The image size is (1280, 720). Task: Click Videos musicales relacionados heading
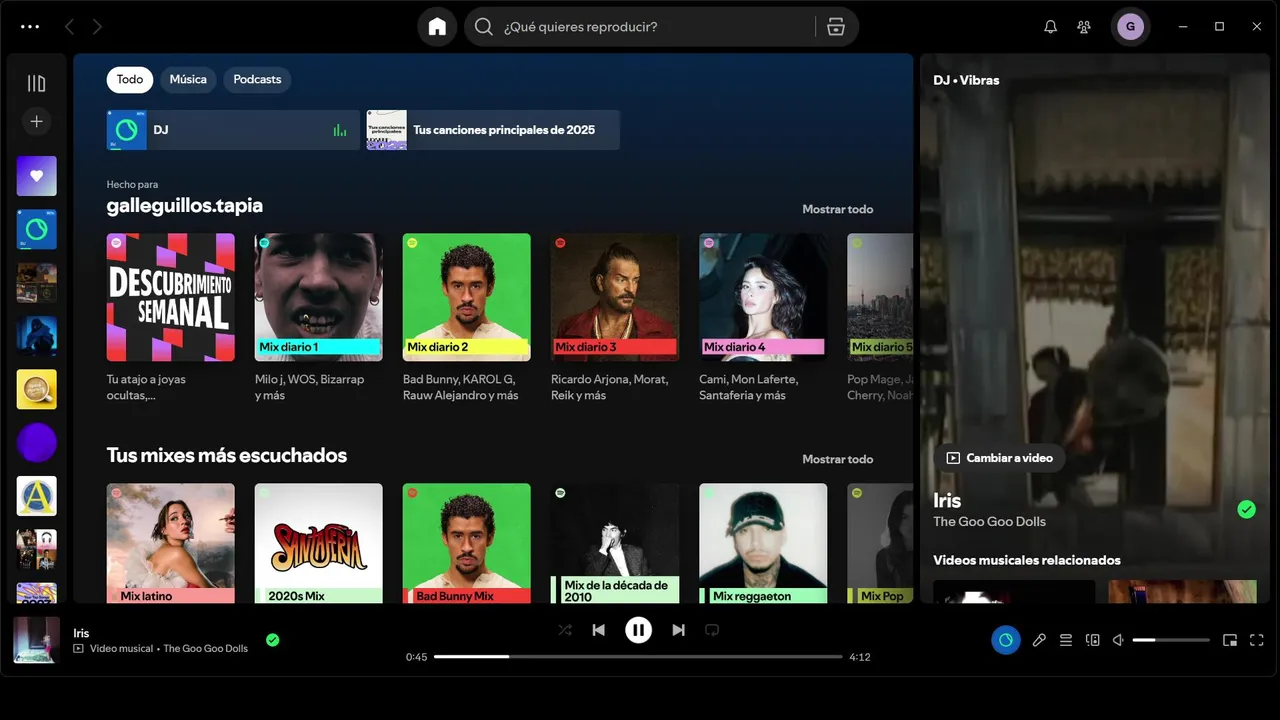(1027, 560)
